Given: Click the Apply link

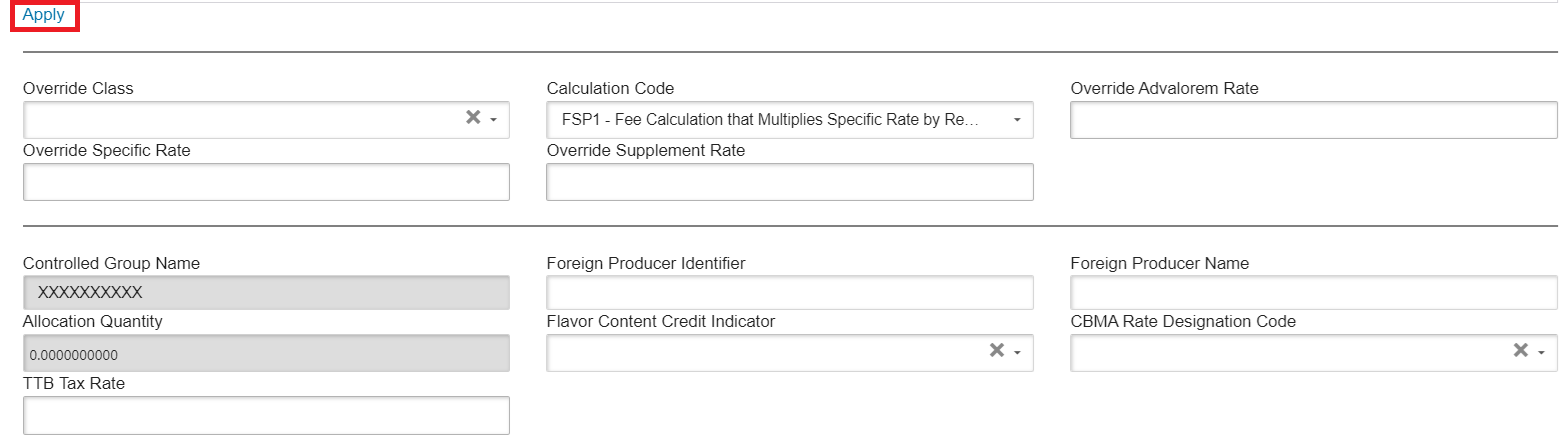Looking at the screenshot, I should (x=43, y=15).
